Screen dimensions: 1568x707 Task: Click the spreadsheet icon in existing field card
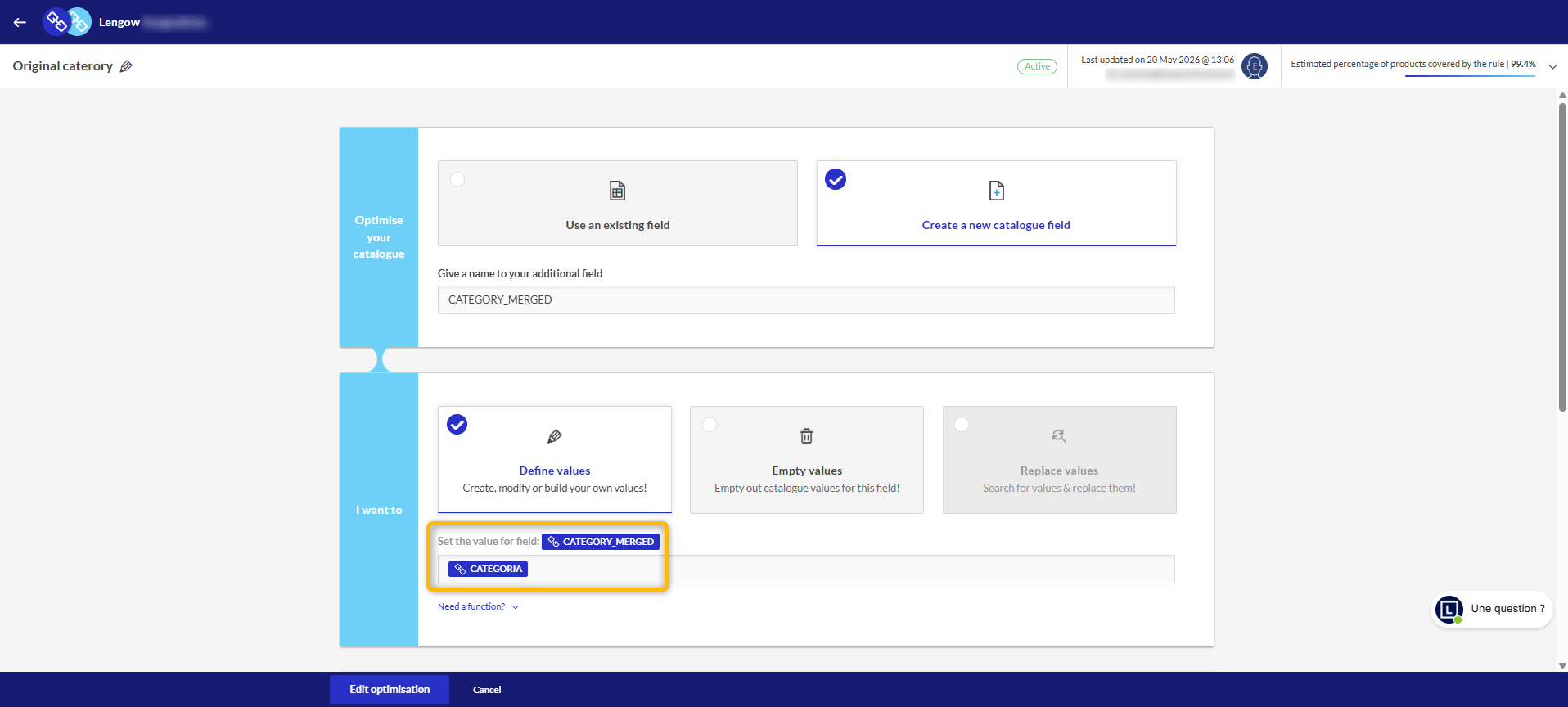[618, 191]
